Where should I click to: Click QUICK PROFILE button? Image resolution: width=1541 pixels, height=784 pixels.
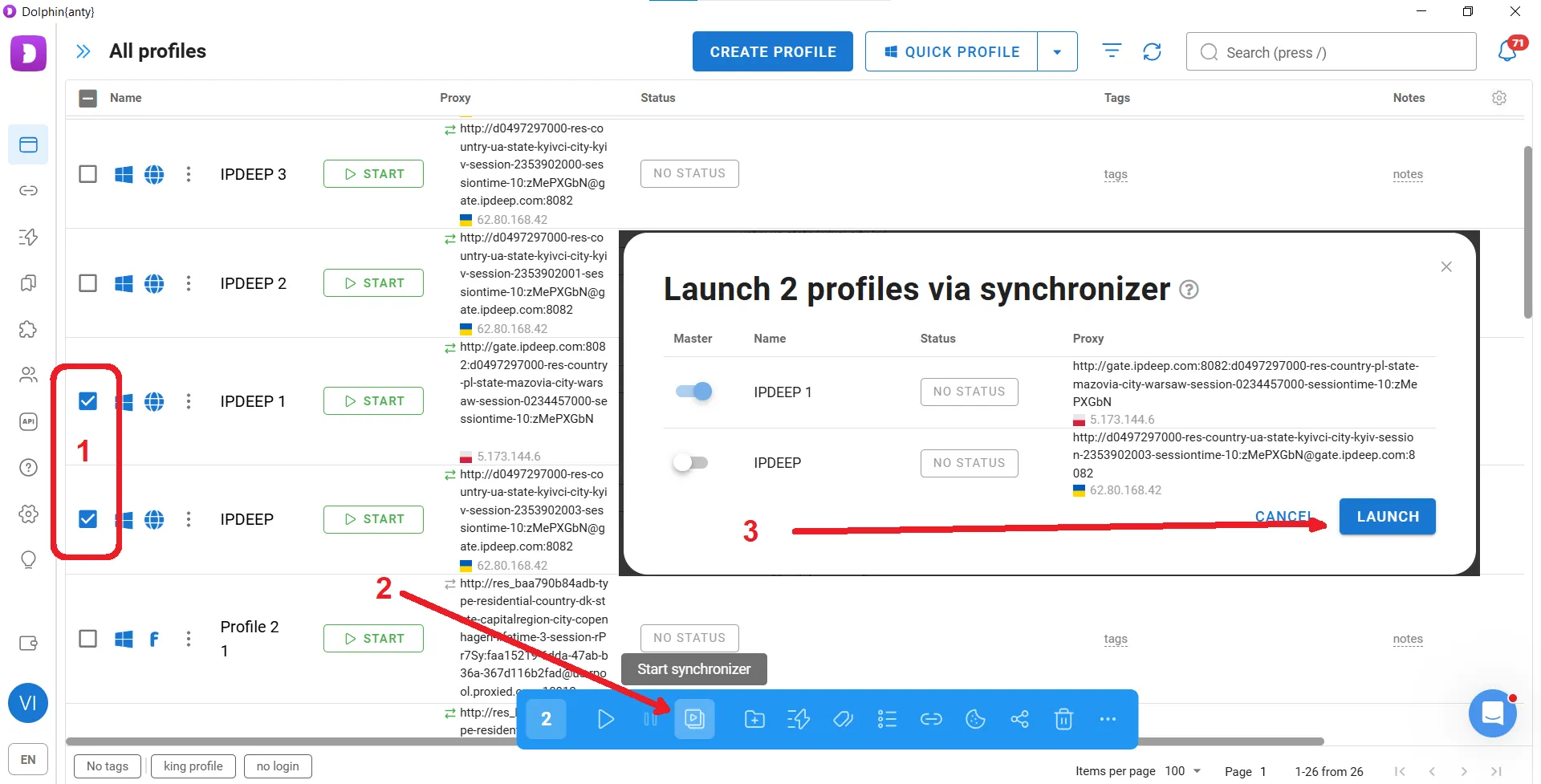[x=951, y=51]
